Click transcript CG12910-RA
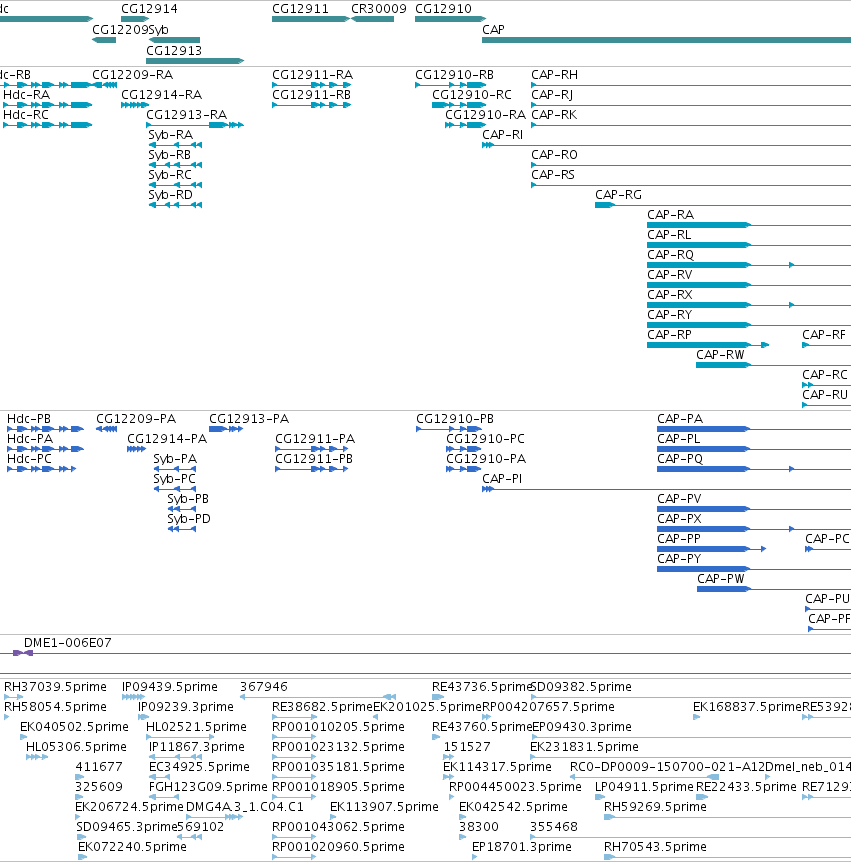Viewport: 851px width, 862px height. [466, 125]
